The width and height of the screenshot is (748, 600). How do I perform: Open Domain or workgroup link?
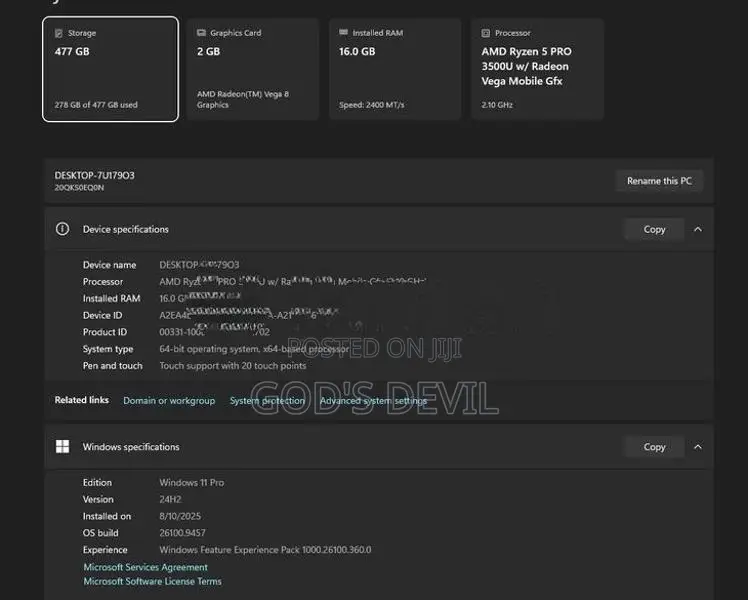click(x=169, y=401)
